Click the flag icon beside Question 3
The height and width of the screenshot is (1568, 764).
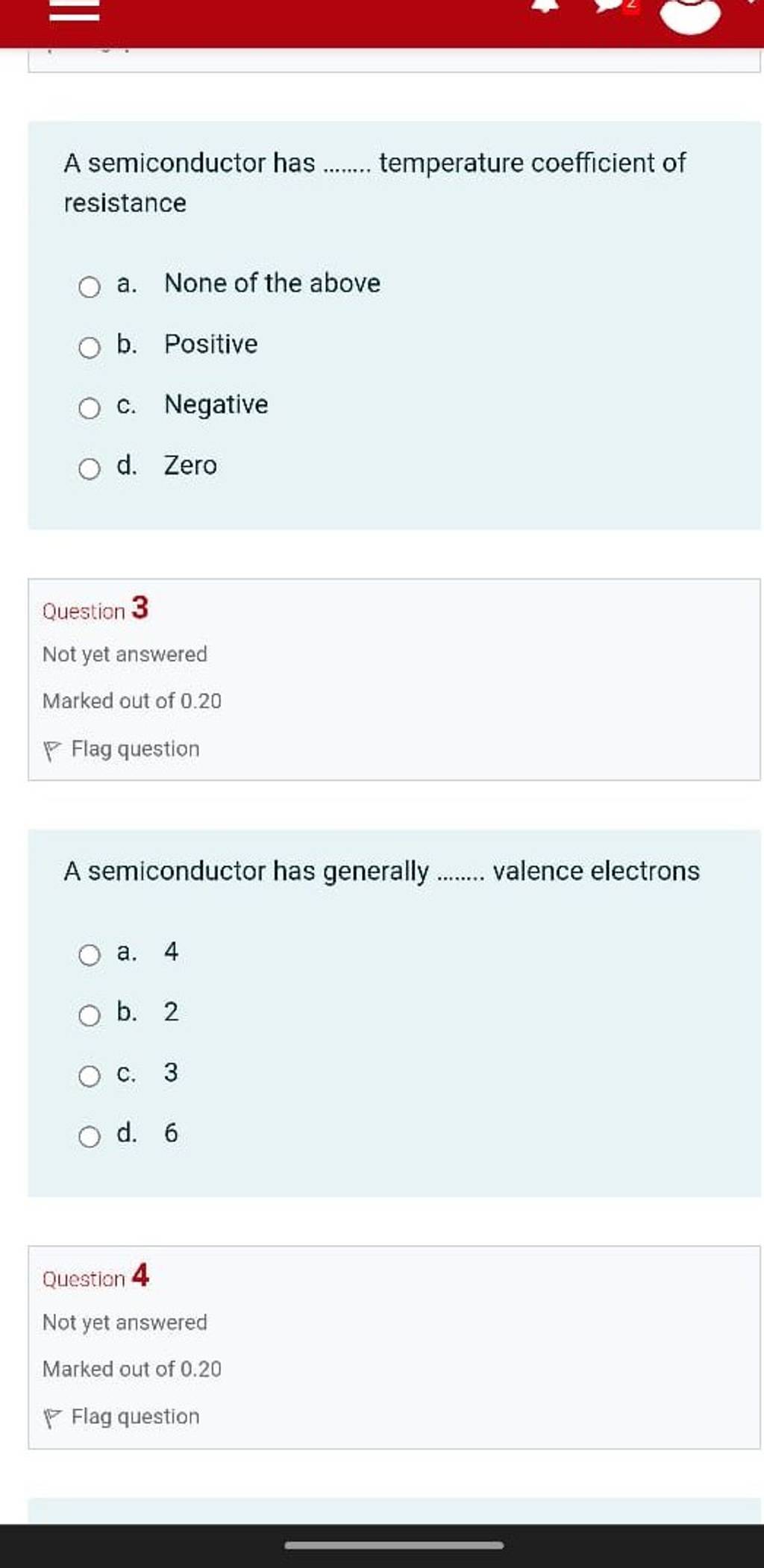[55, 749]
